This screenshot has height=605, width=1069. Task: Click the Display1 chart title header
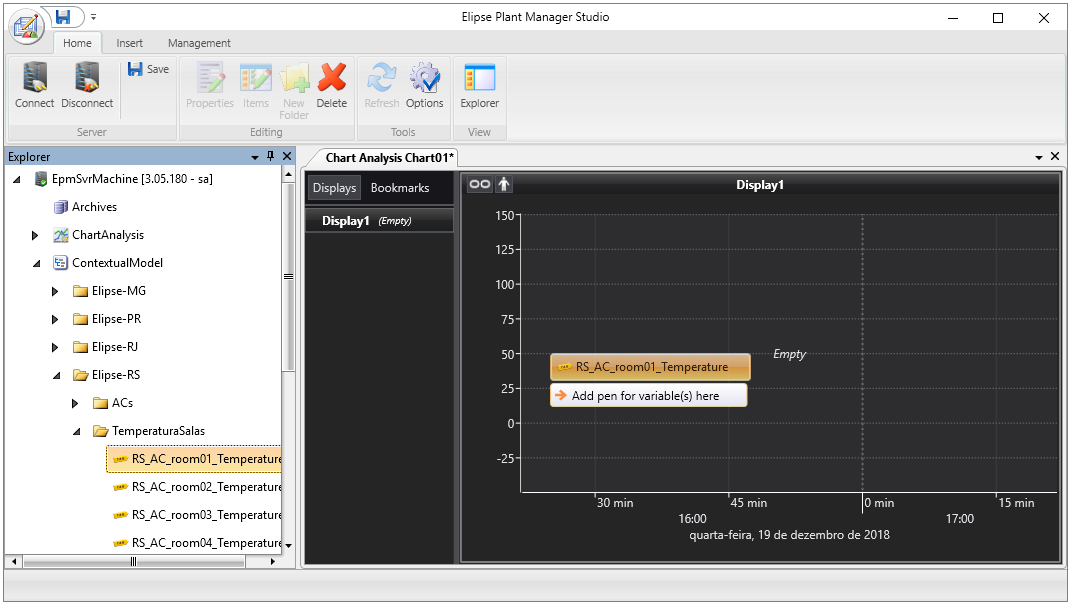(x=760, y=185)
